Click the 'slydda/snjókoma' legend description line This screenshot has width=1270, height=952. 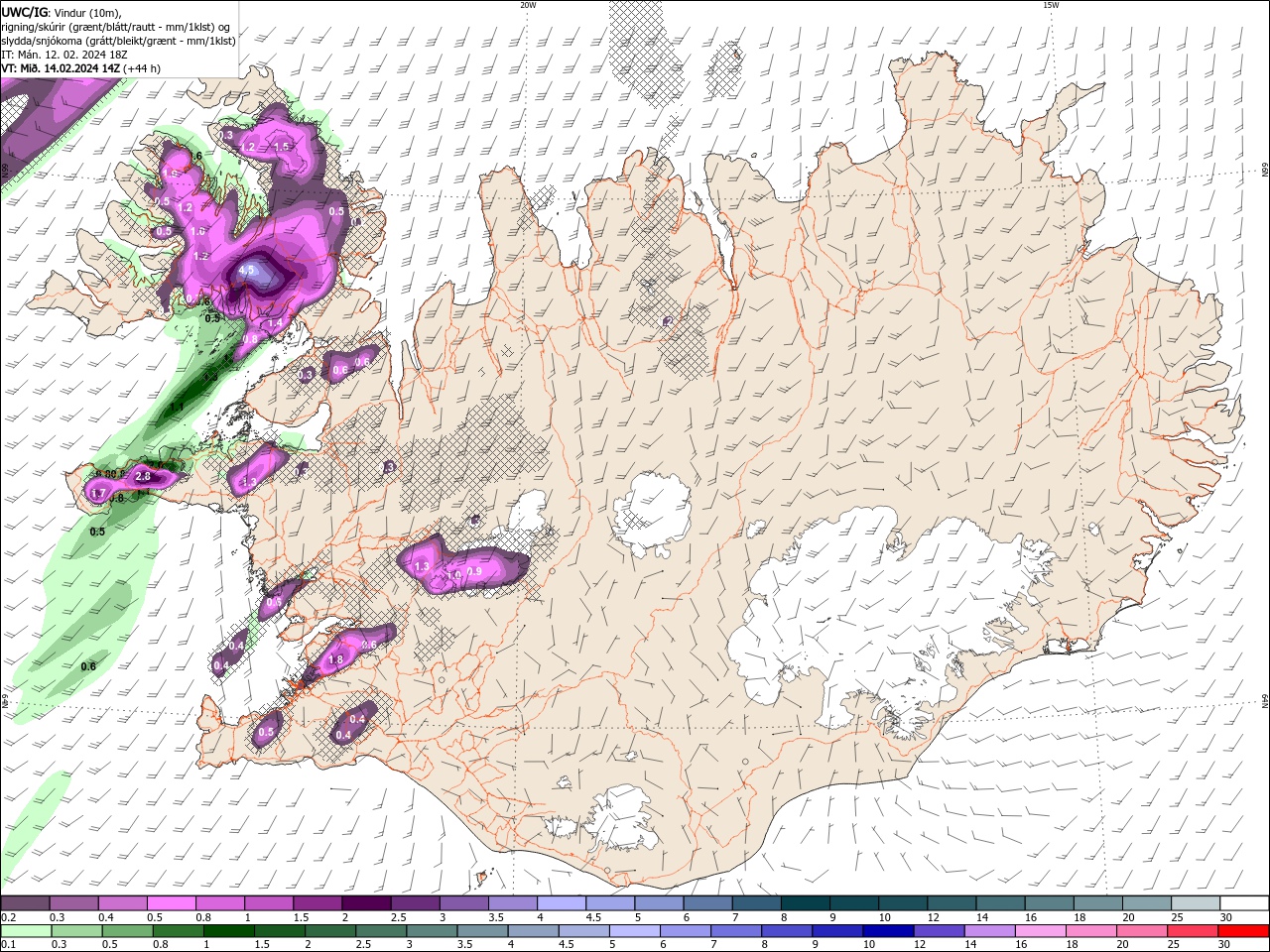[119, 41]
